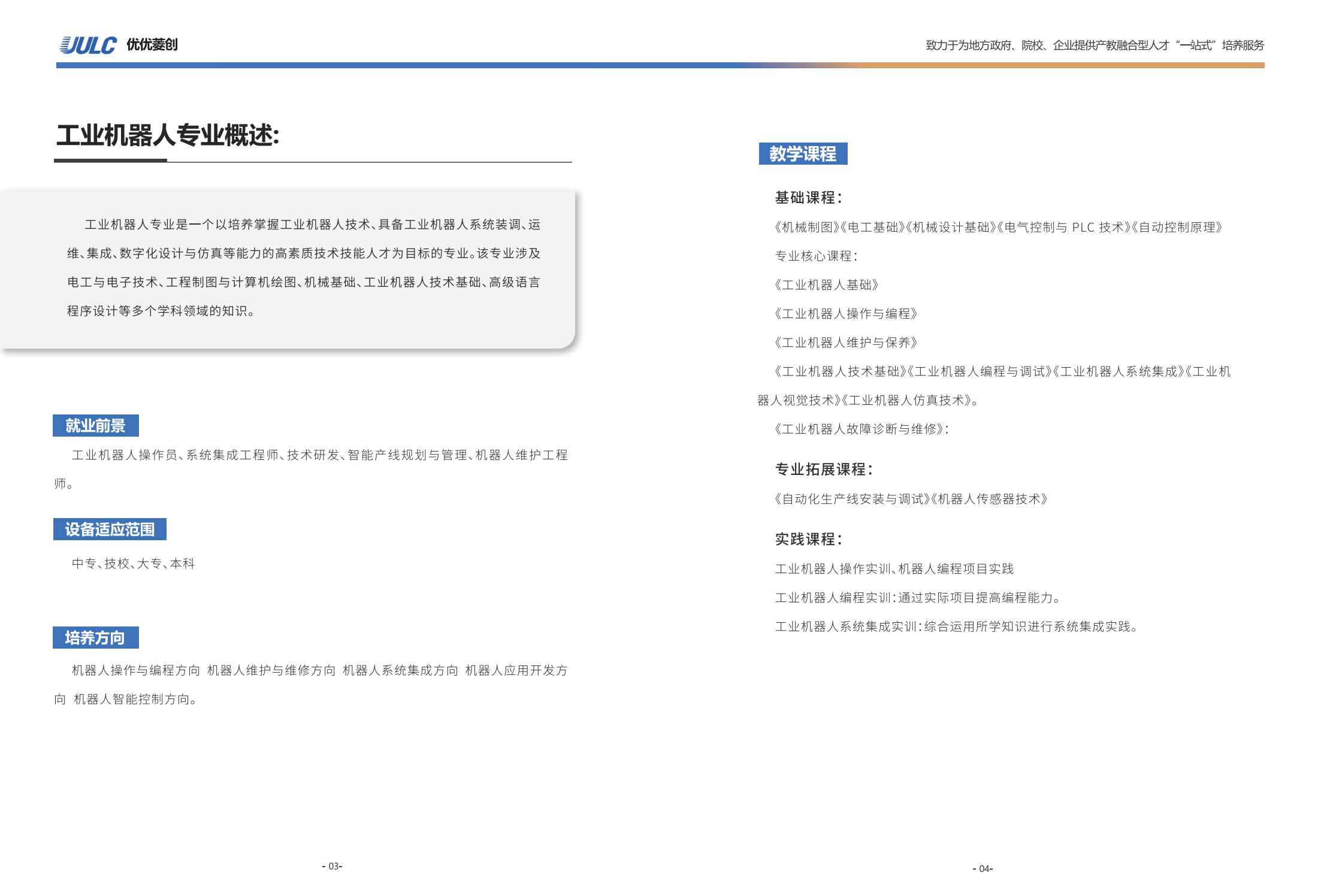Click the line starting 《机械制图》《电工基础》
1321x896 pixels.
click(998, 228)
